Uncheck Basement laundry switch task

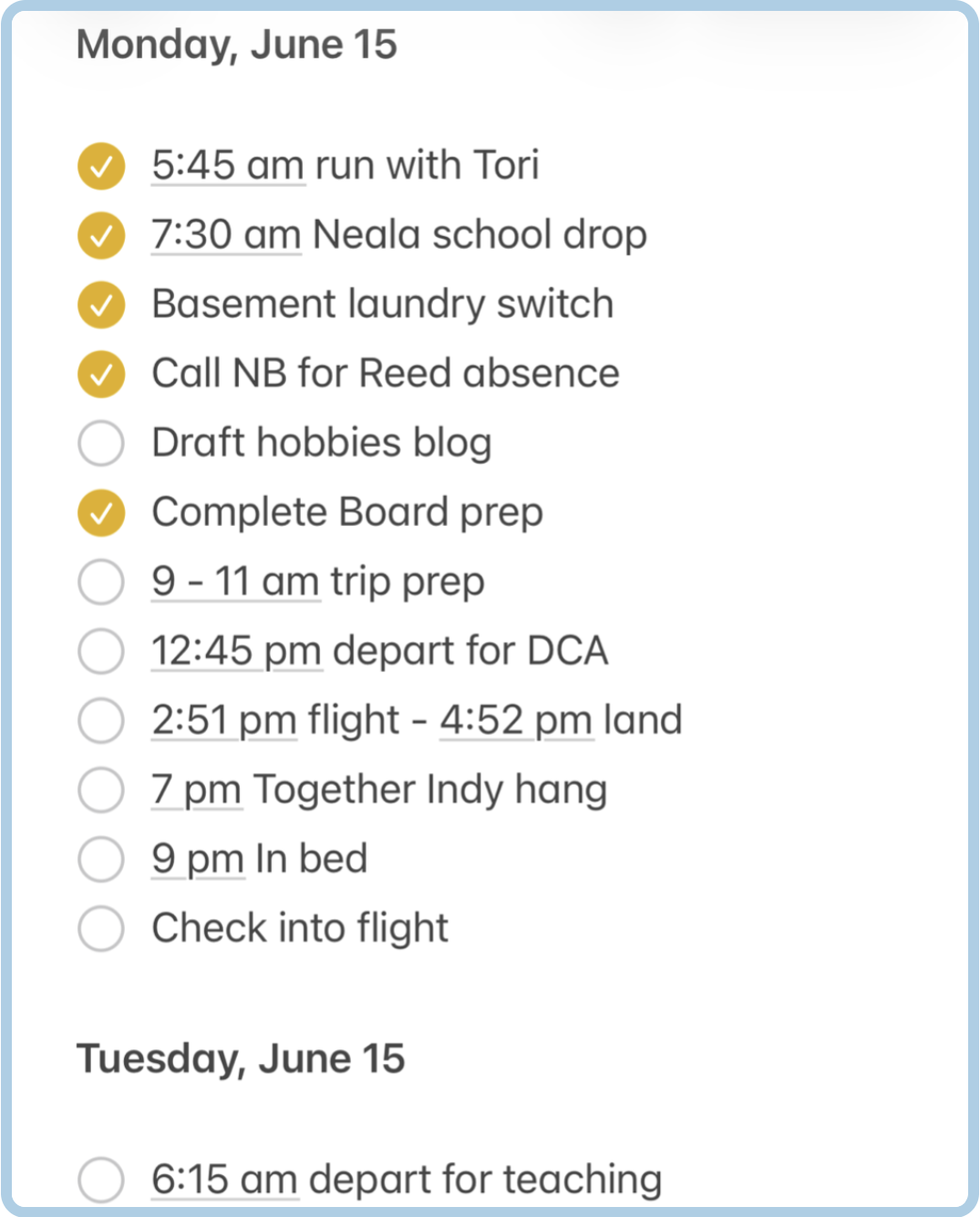(x=101, y=304)
